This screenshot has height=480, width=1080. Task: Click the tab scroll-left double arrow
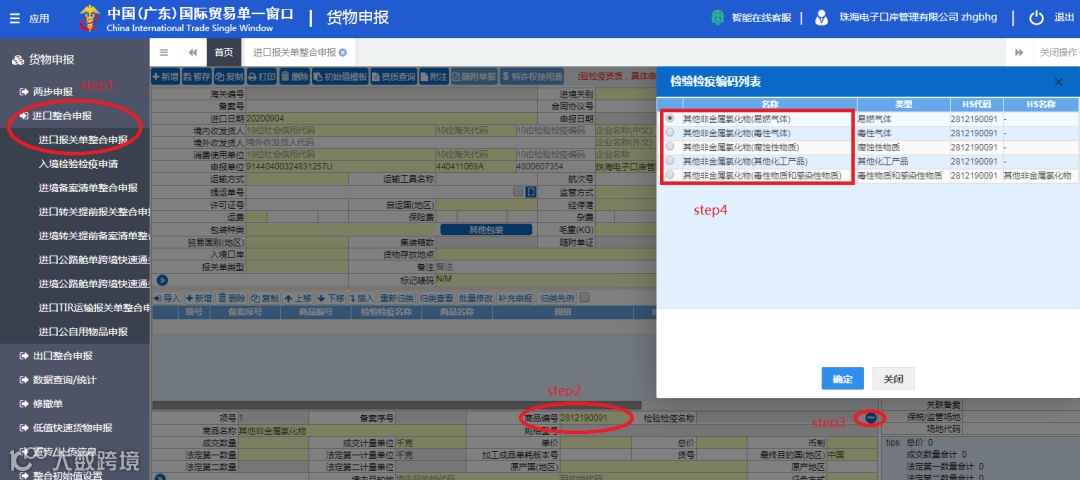coord(193,52)
